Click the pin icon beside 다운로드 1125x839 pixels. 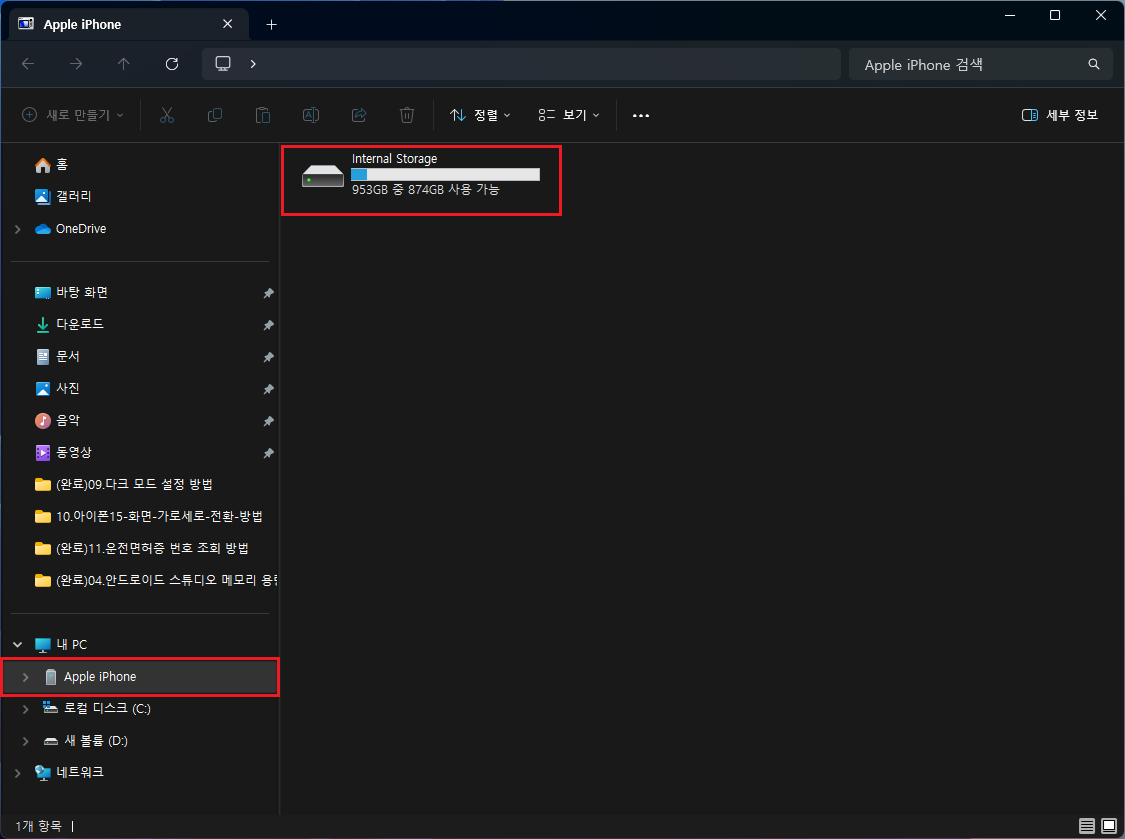pyautogui.click(x=268, y=325)
